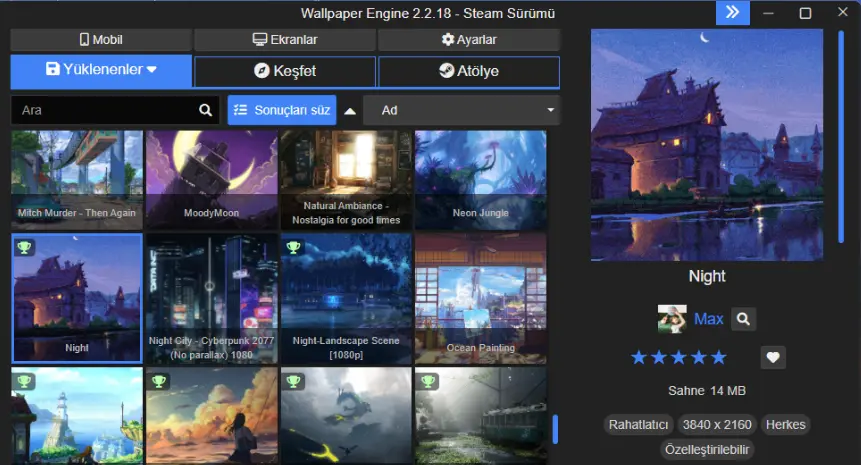Switch to the Atölye tab
The height and width of the screenshot is (465, 861).
coord(469,71)
